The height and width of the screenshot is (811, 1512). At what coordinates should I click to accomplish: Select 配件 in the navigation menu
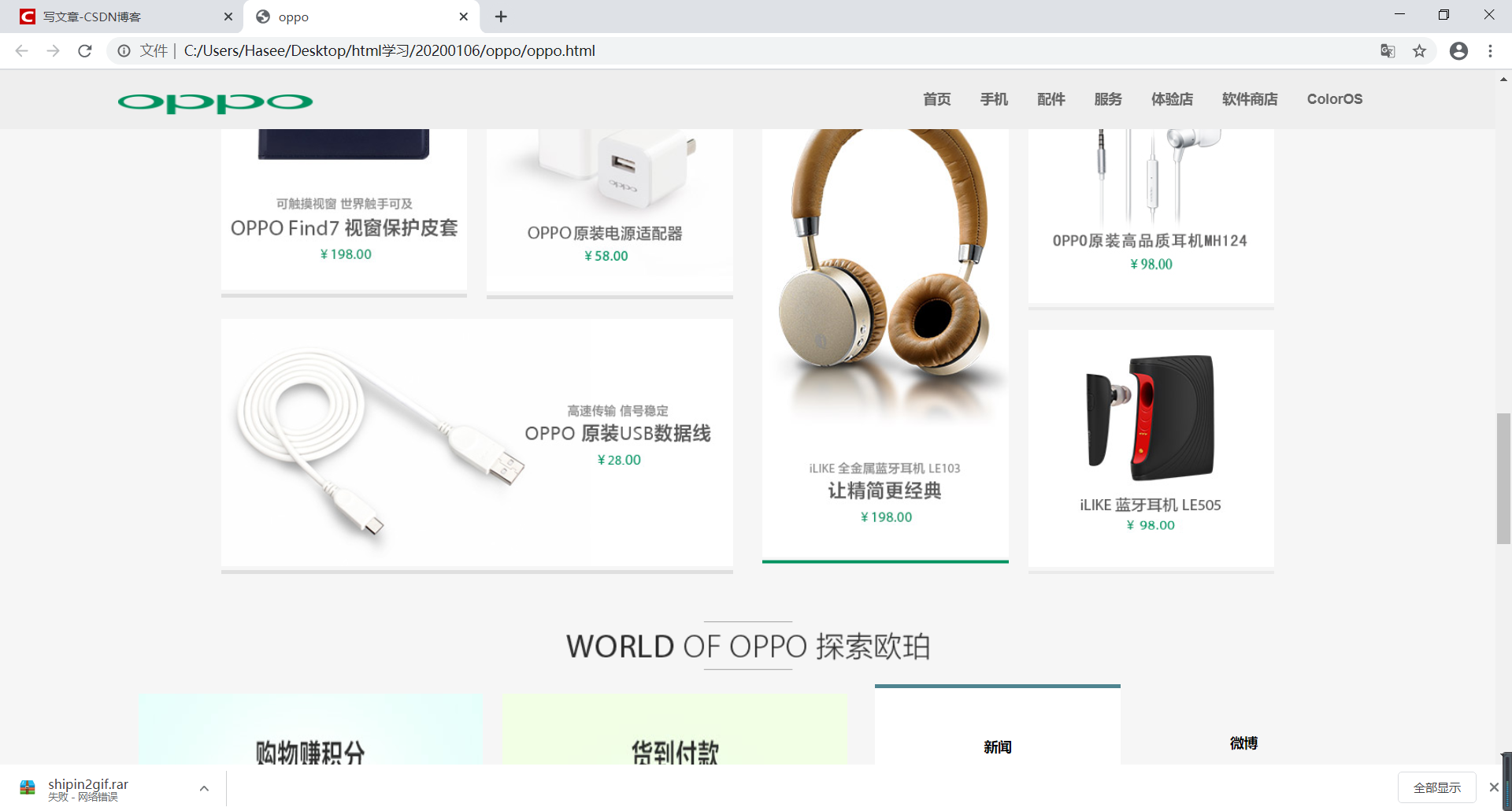[x=1051, y=99]
